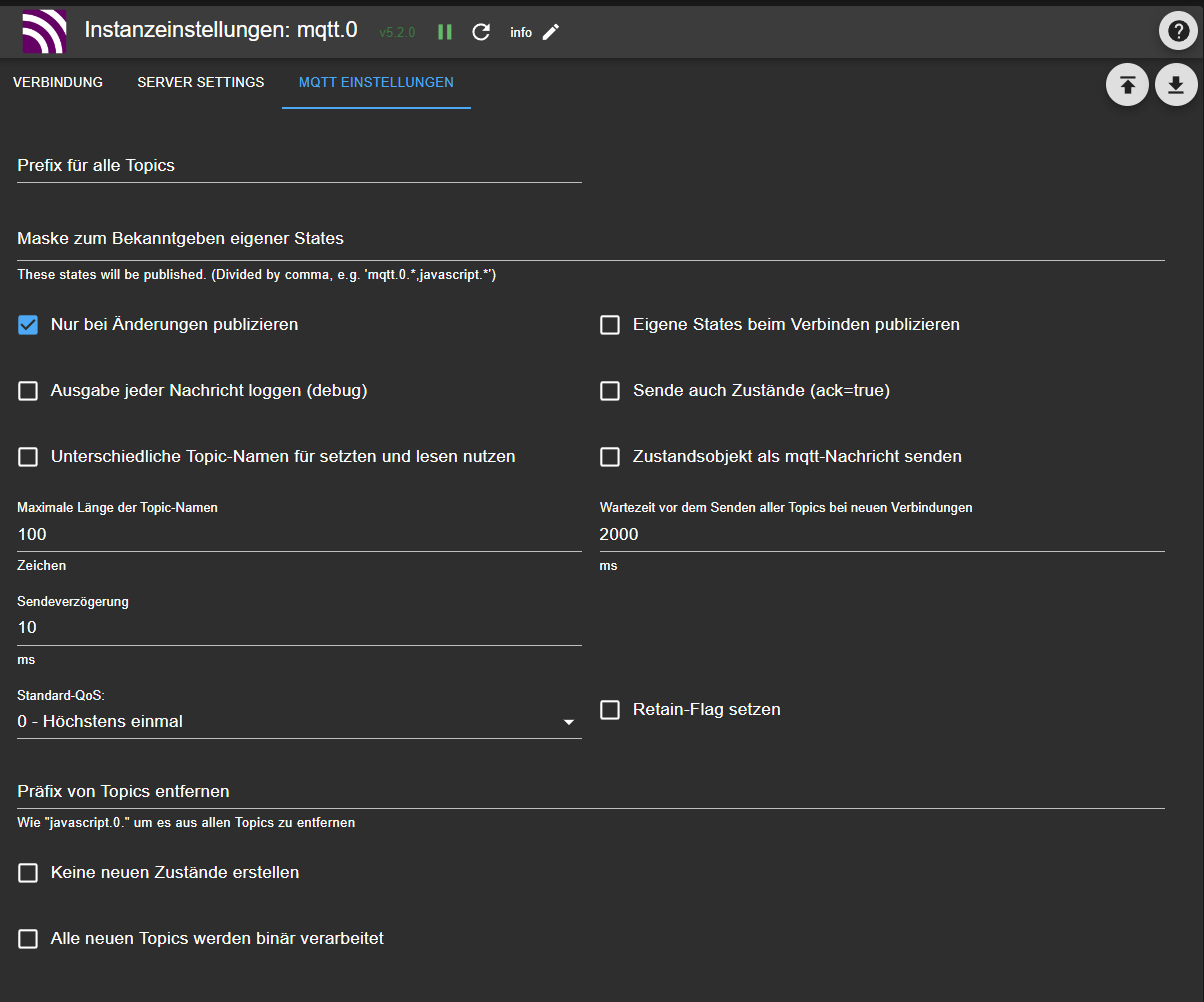Click the upload configuration icon
The width and height of the screenshot is (1204, 1002).
pyautogui.click(x=1127, y=85)
